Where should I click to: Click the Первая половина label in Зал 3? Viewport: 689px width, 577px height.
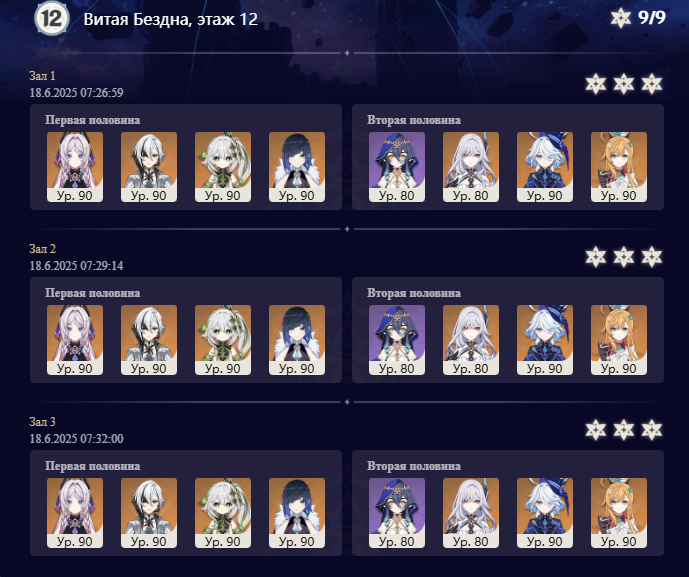click(93, 466)
